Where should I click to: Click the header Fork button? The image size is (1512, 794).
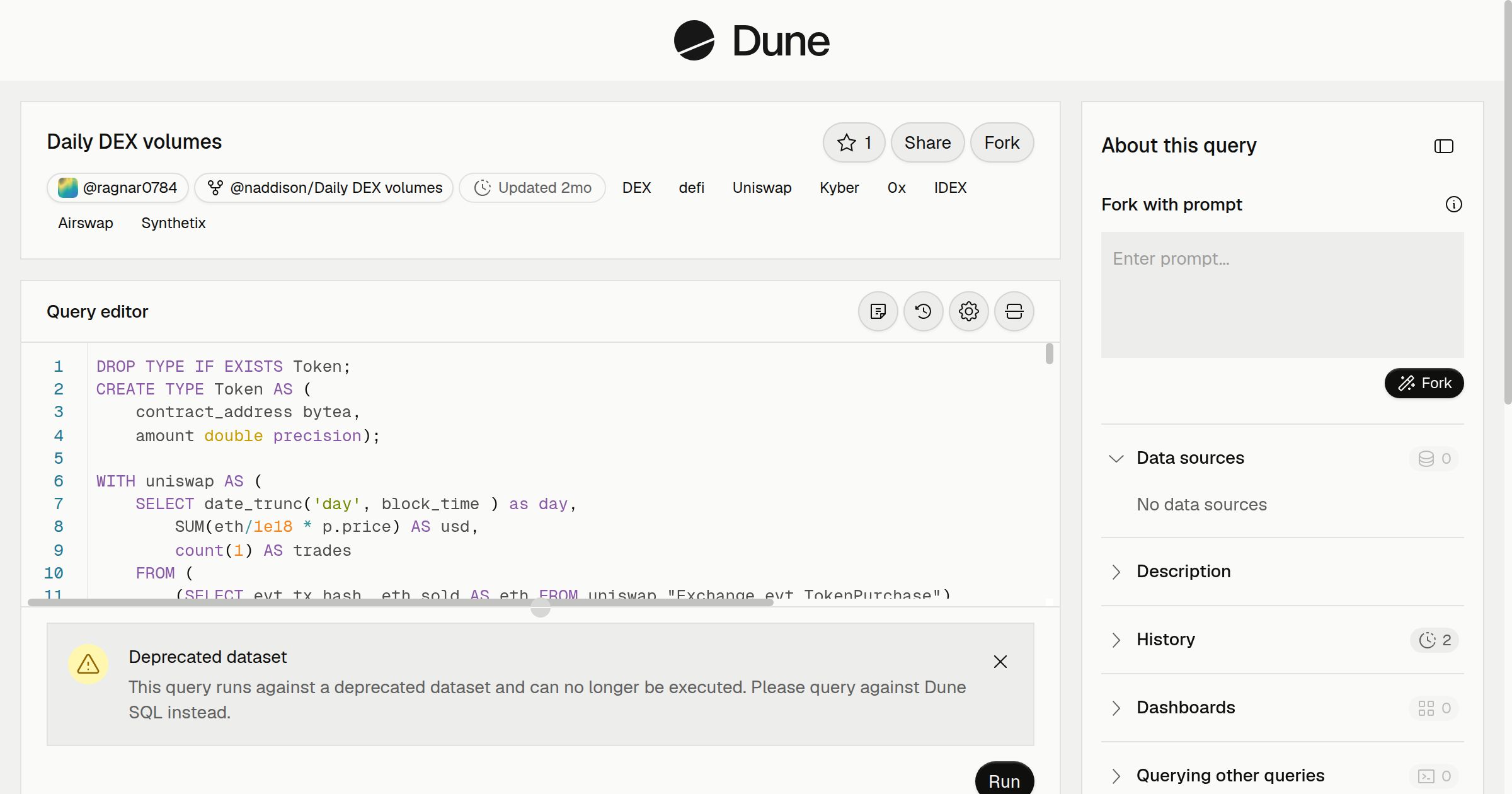pos(1002,142)
